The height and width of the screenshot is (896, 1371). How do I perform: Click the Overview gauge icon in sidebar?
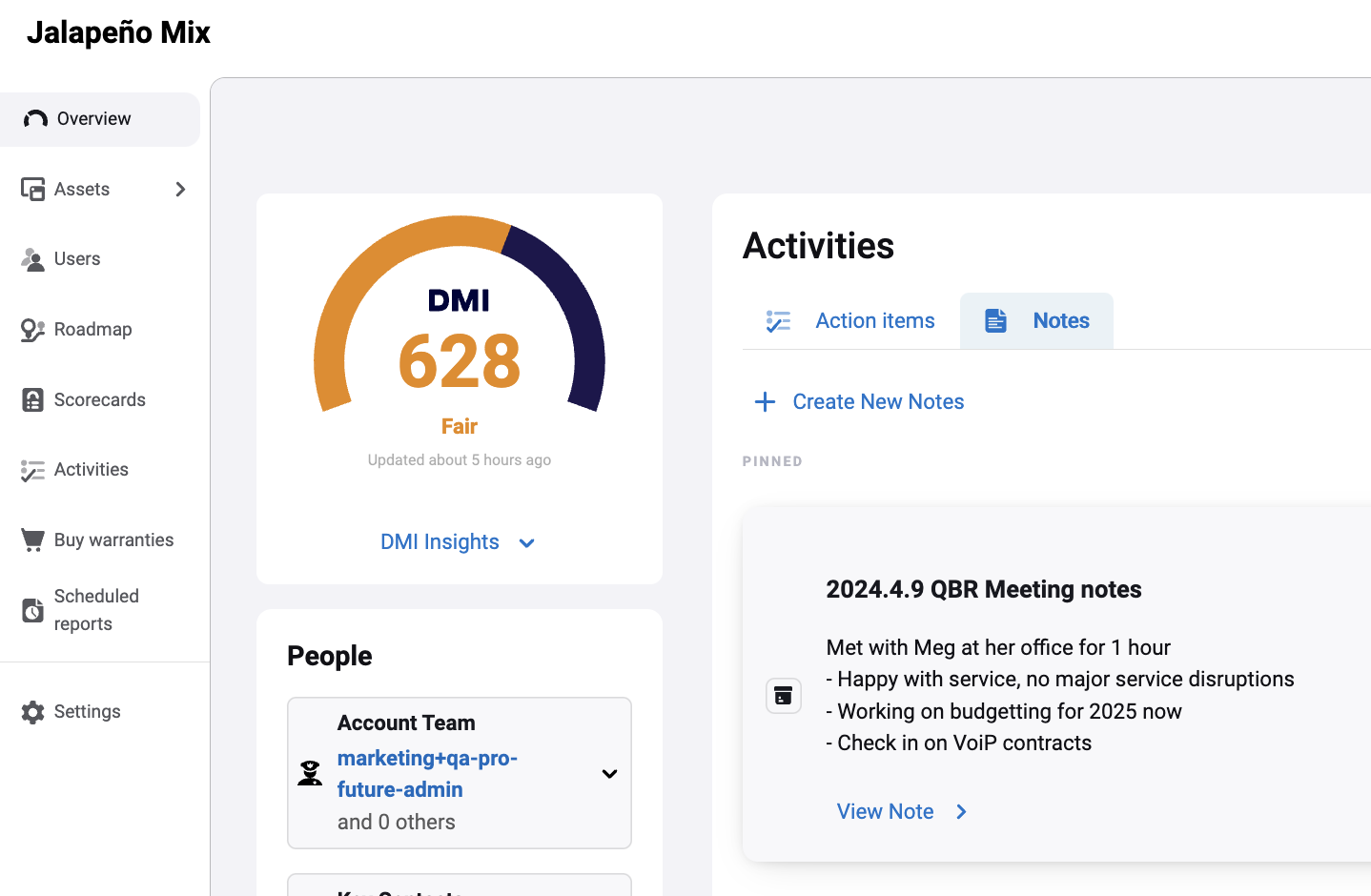35,118
